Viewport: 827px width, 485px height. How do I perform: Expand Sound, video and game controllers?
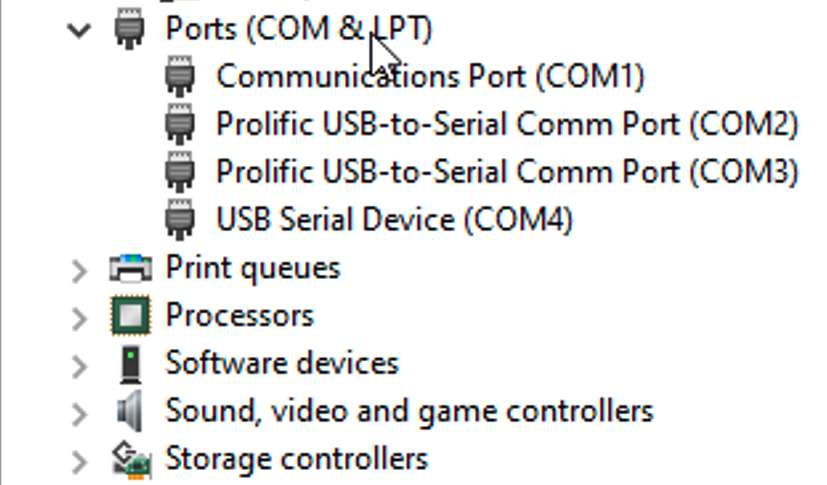click(x=79, y=414)
